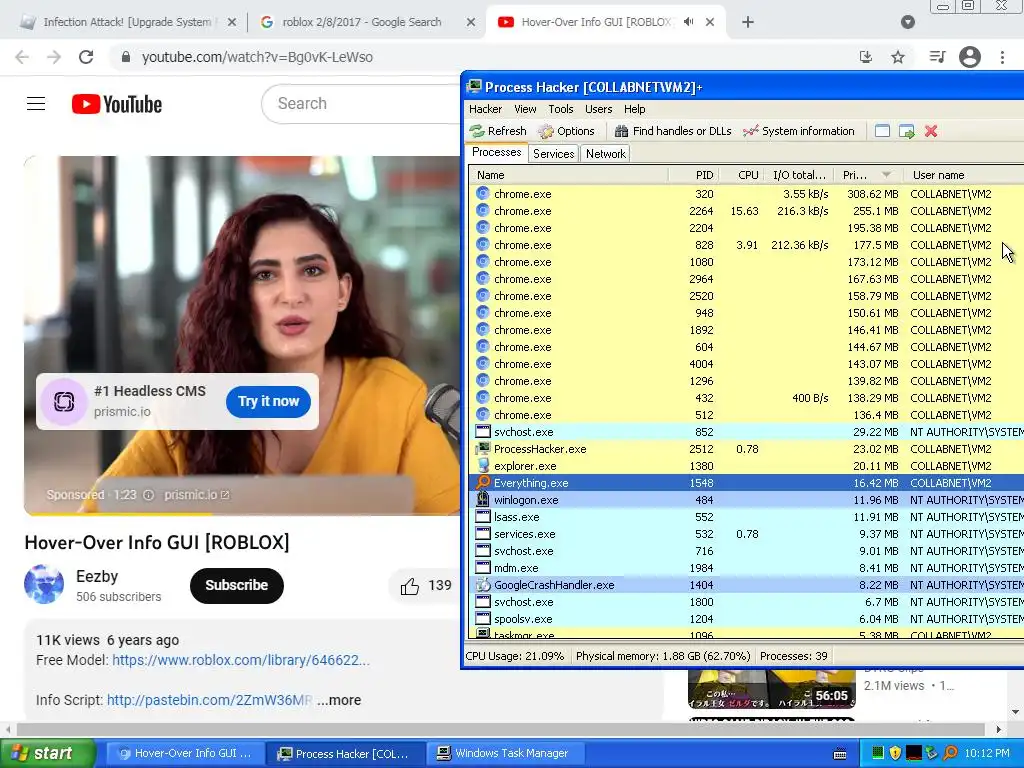Expand the description with ...more

(339, 700)
